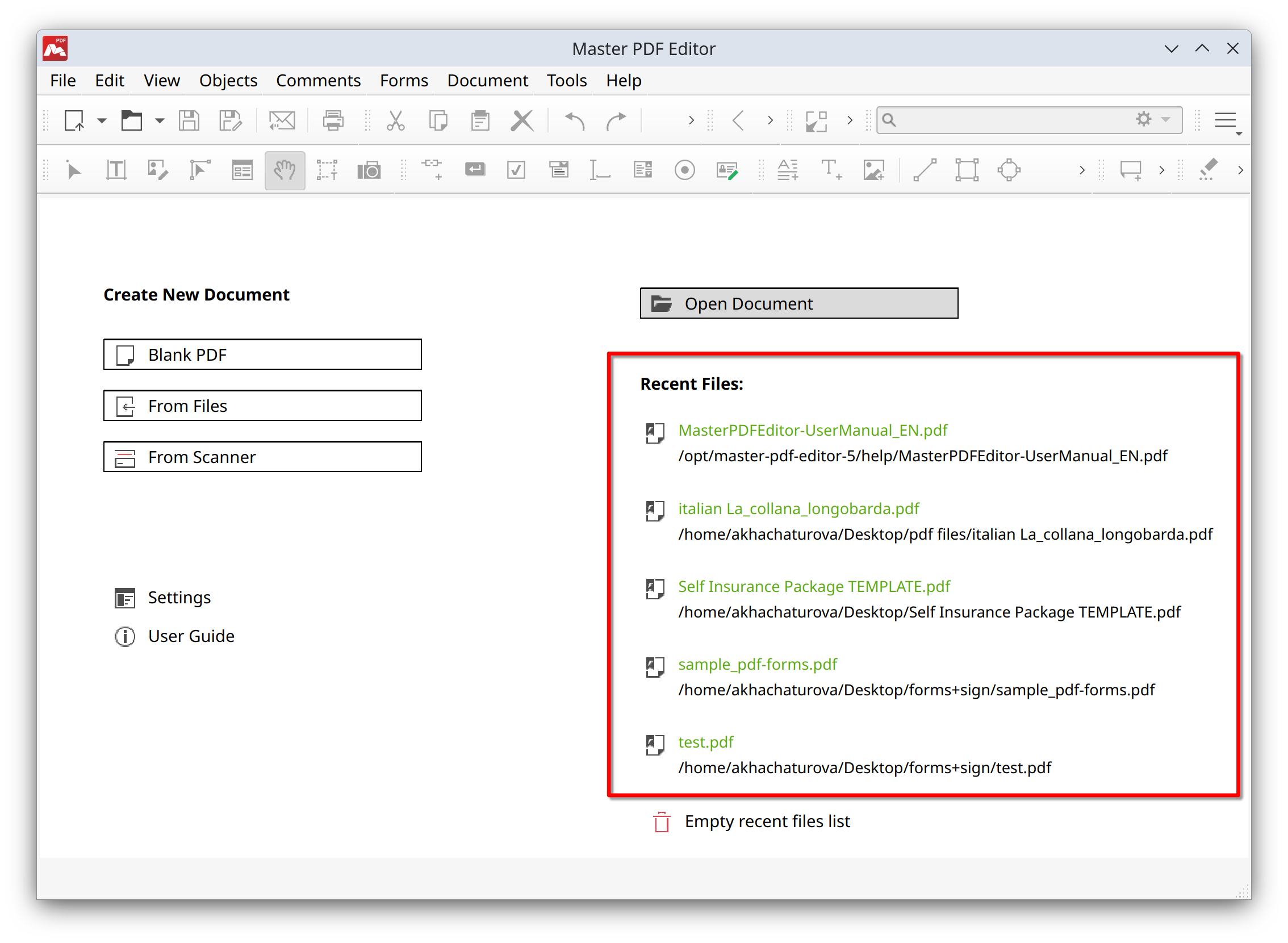Select the Edit Image tool with pencil
This screenshot has height=943, width=1288.
coord(157,170)
